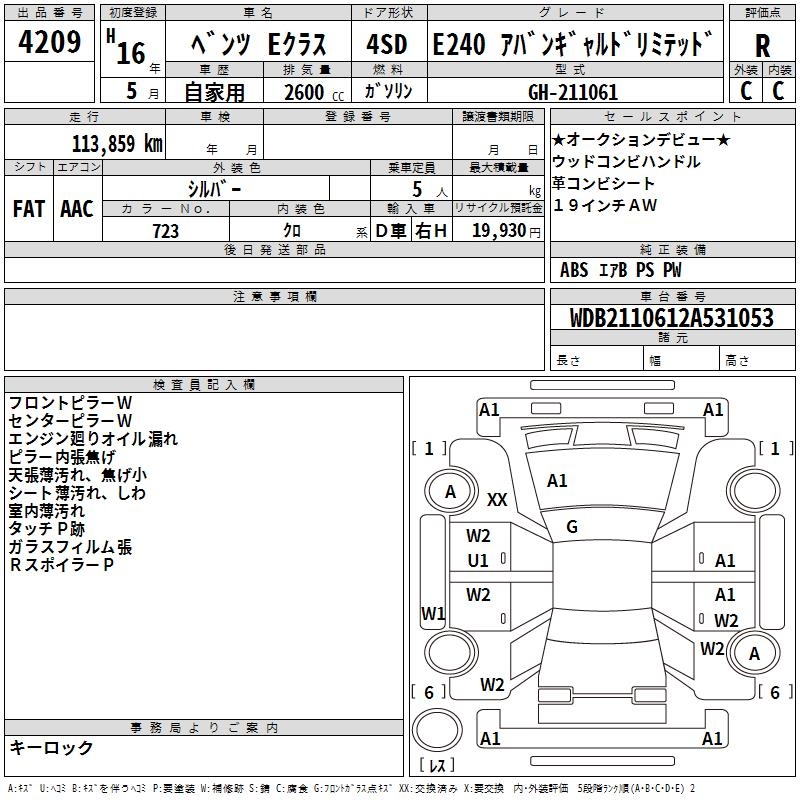Click the grade E240 アバンギャルドリミテッド
The image size is (800, 800).
tap(572, 44)
